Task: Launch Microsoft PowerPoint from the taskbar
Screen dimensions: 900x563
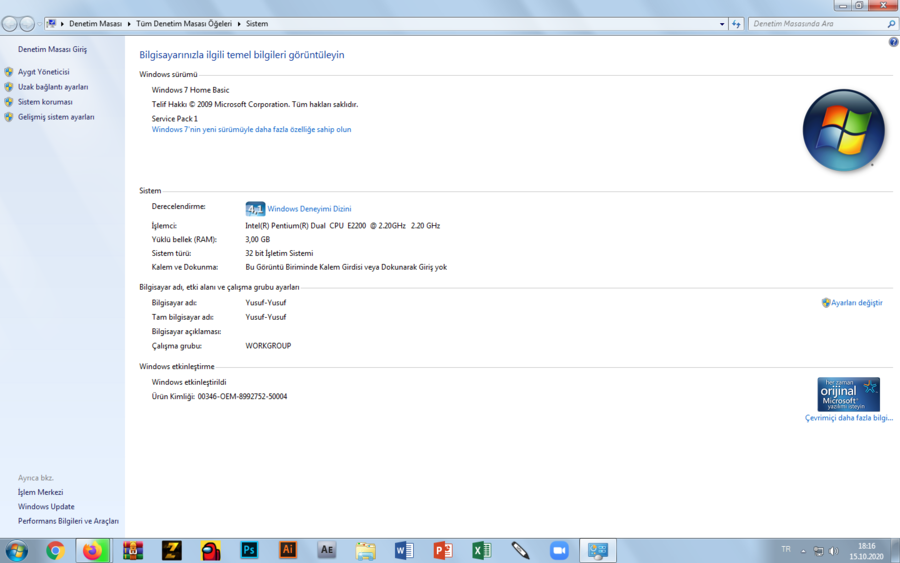Action: point(443,551)
